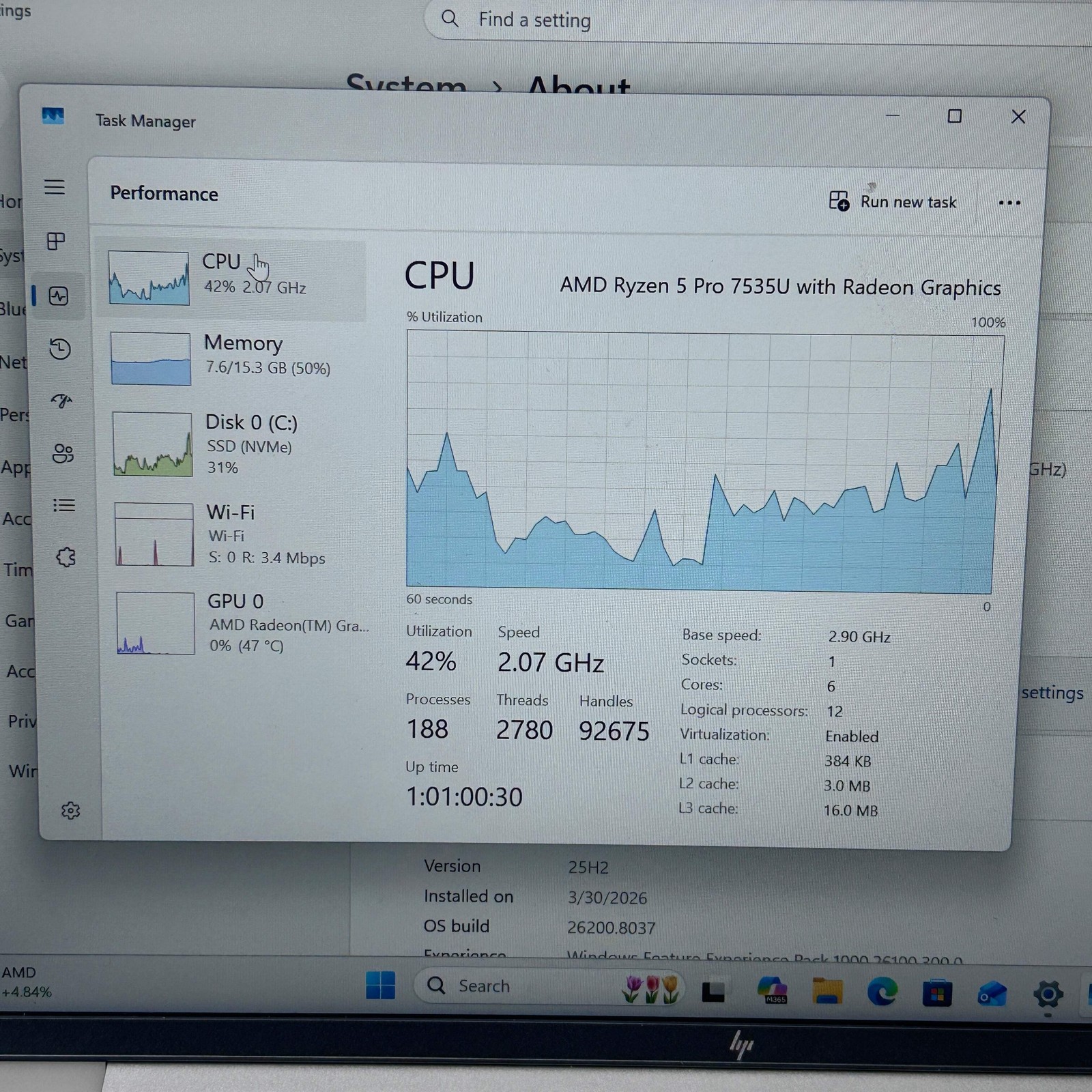Click the Utilization 42% value
This screenshot has height=1092, width=1092.
[x=431, y=661]
